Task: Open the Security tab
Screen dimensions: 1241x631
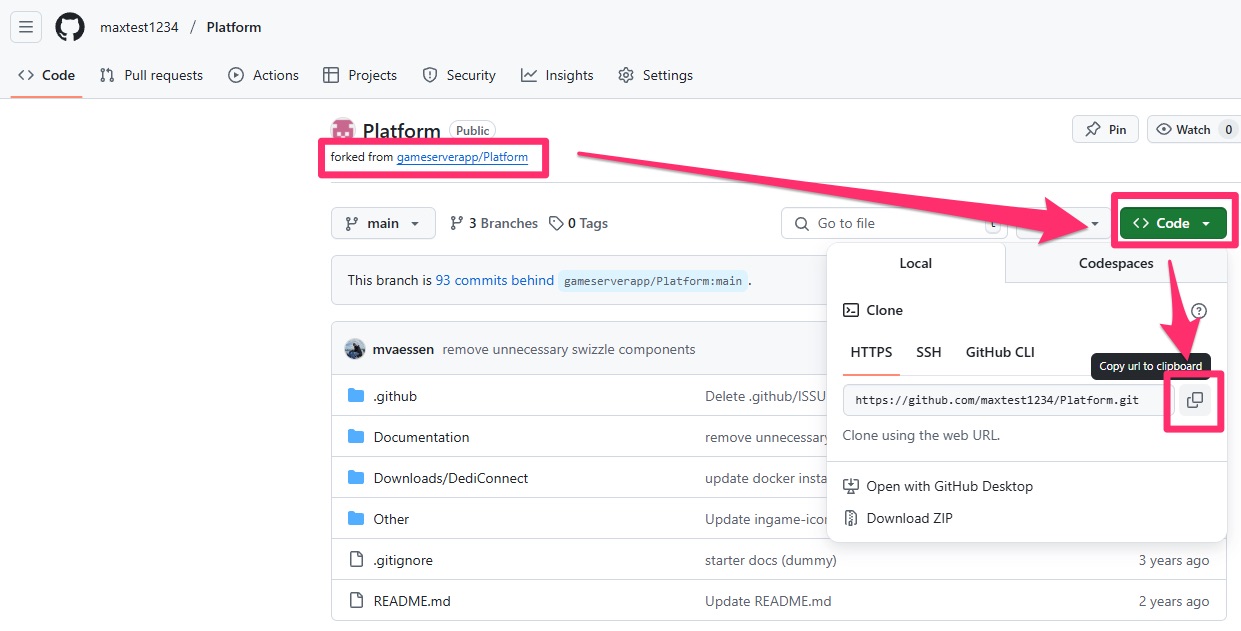Action: click(x=459, y=75)
